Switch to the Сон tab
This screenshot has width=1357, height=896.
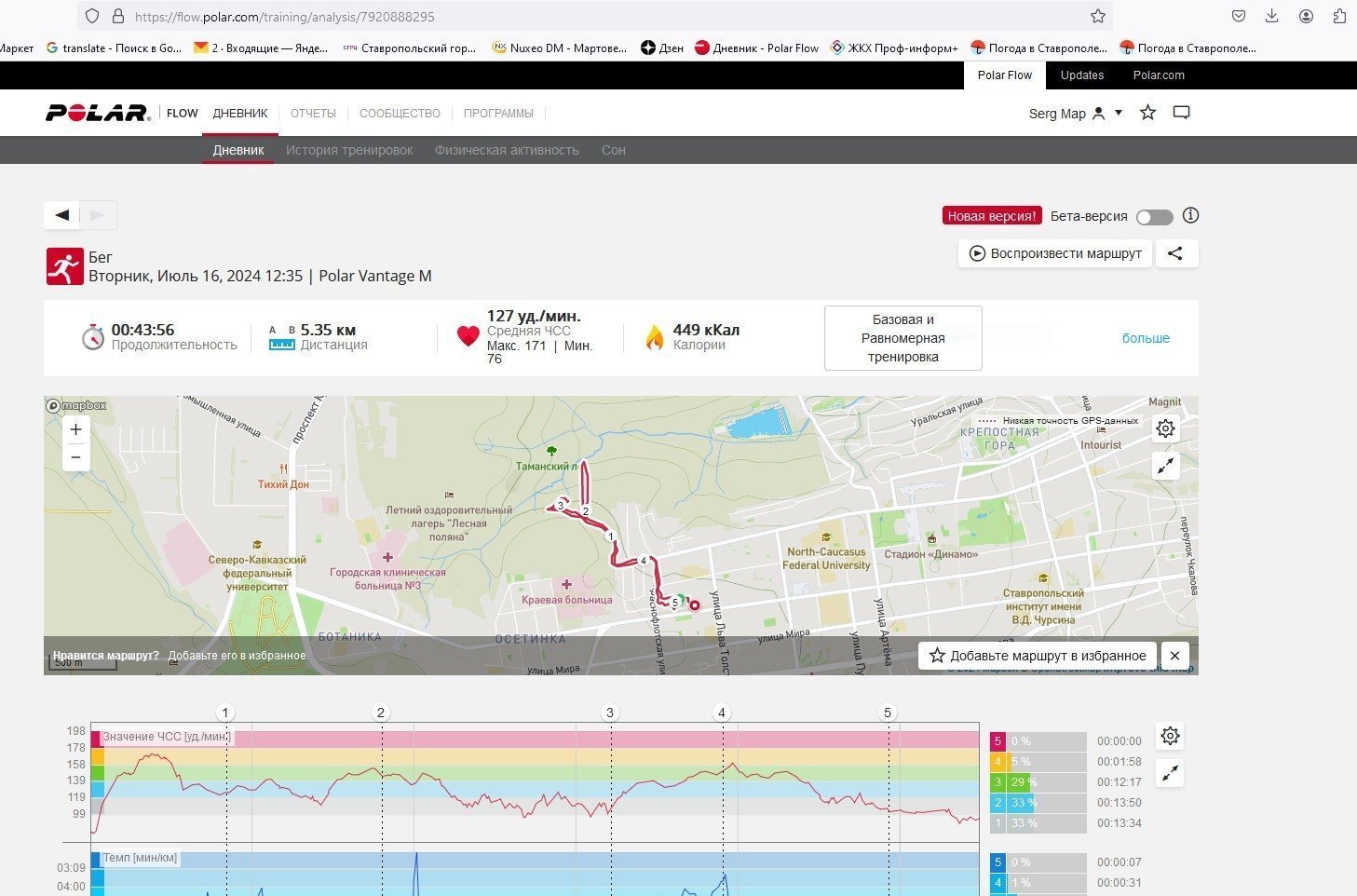(x=614, y=150)
